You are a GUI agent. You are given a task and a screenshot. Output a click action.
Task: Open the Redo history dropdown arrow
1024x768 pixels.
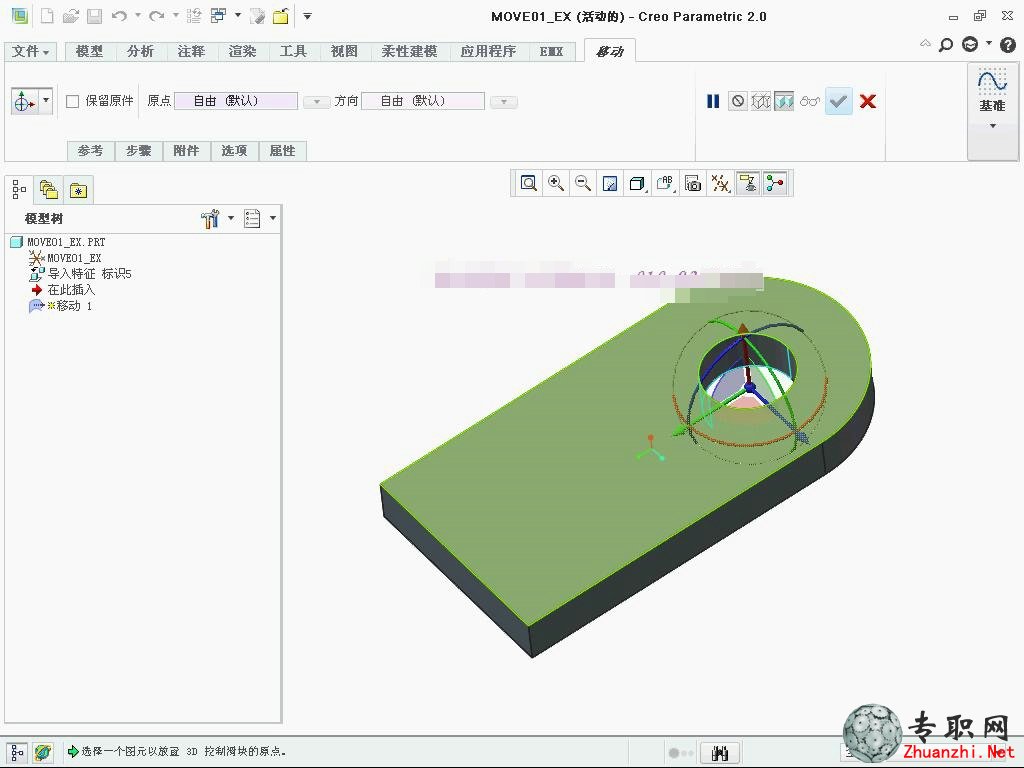click(176, 16)
